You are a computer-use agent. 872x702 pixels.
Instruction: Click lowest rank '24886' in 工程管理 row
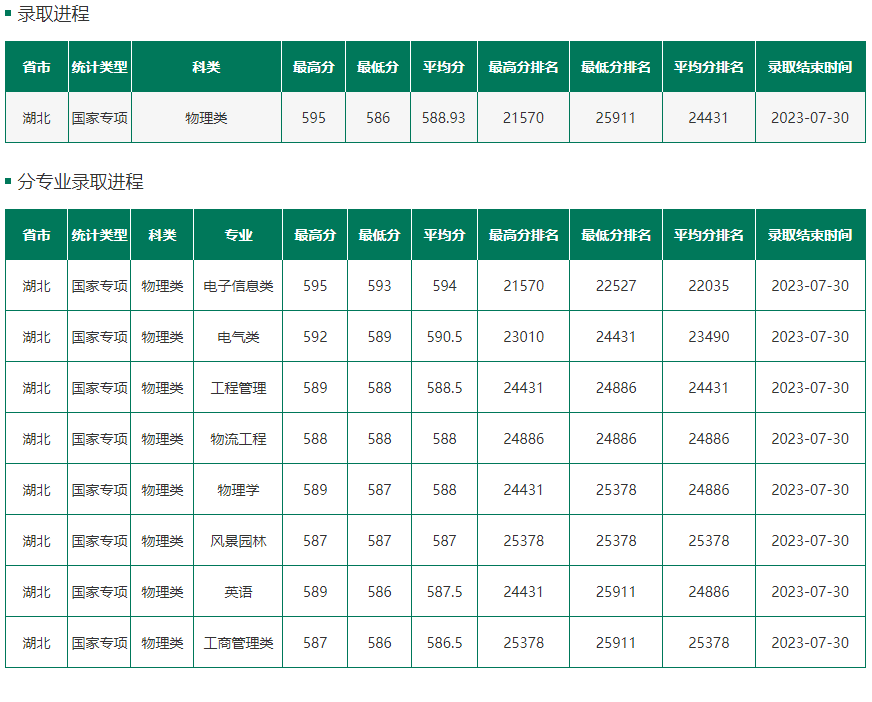coord(616,388)
